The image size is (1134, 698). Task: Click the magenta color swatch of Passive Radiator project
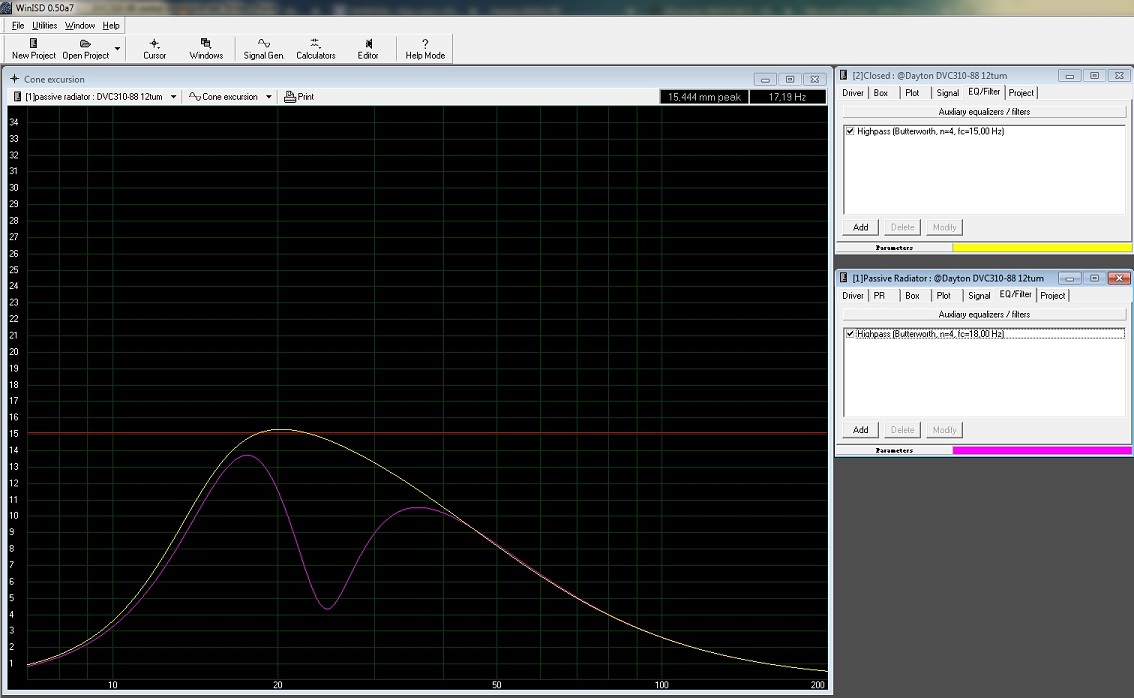1042,450
